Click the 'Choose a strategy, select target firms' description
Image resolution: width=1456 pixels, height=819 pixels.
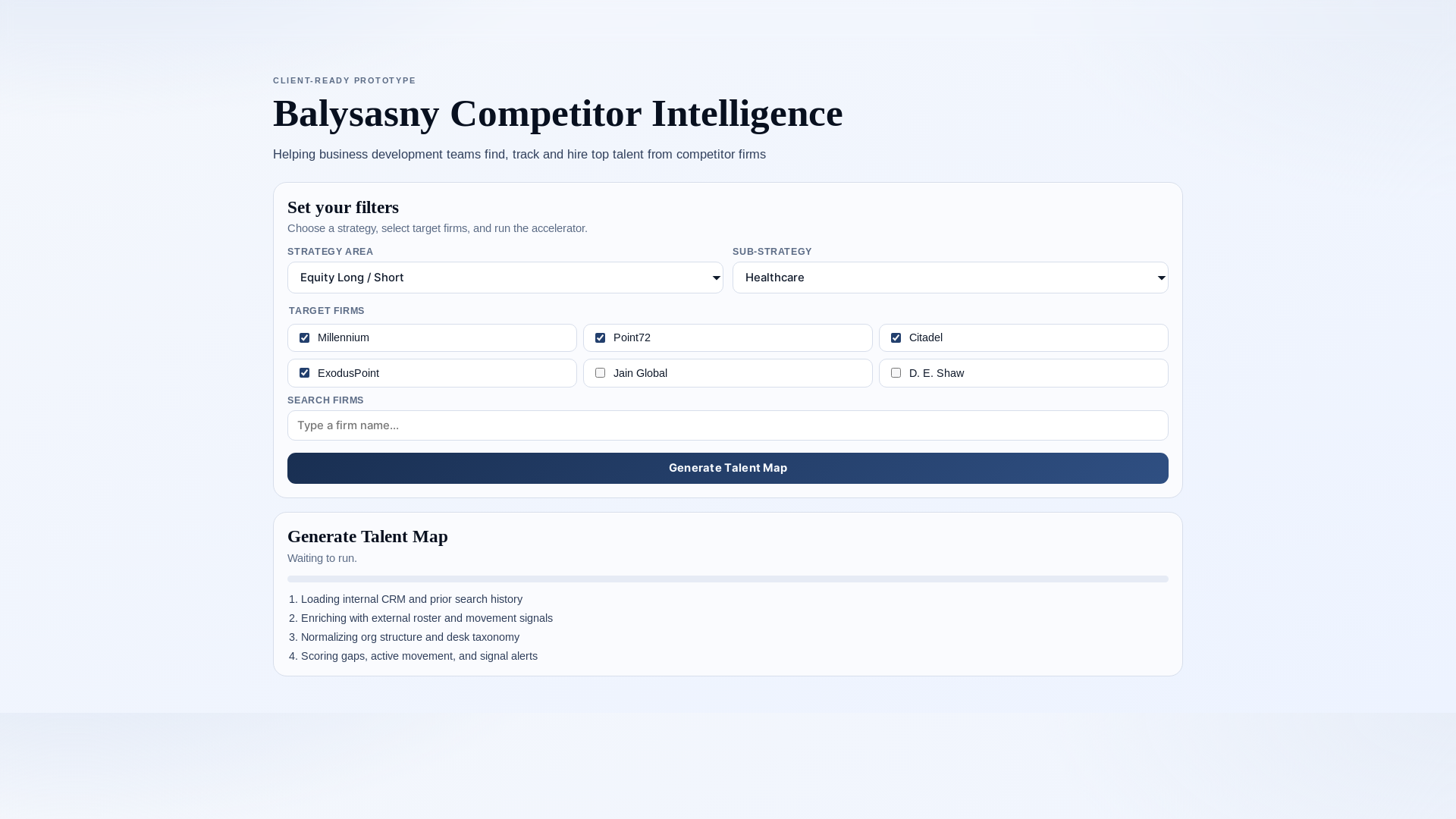[x=438, y=228]
